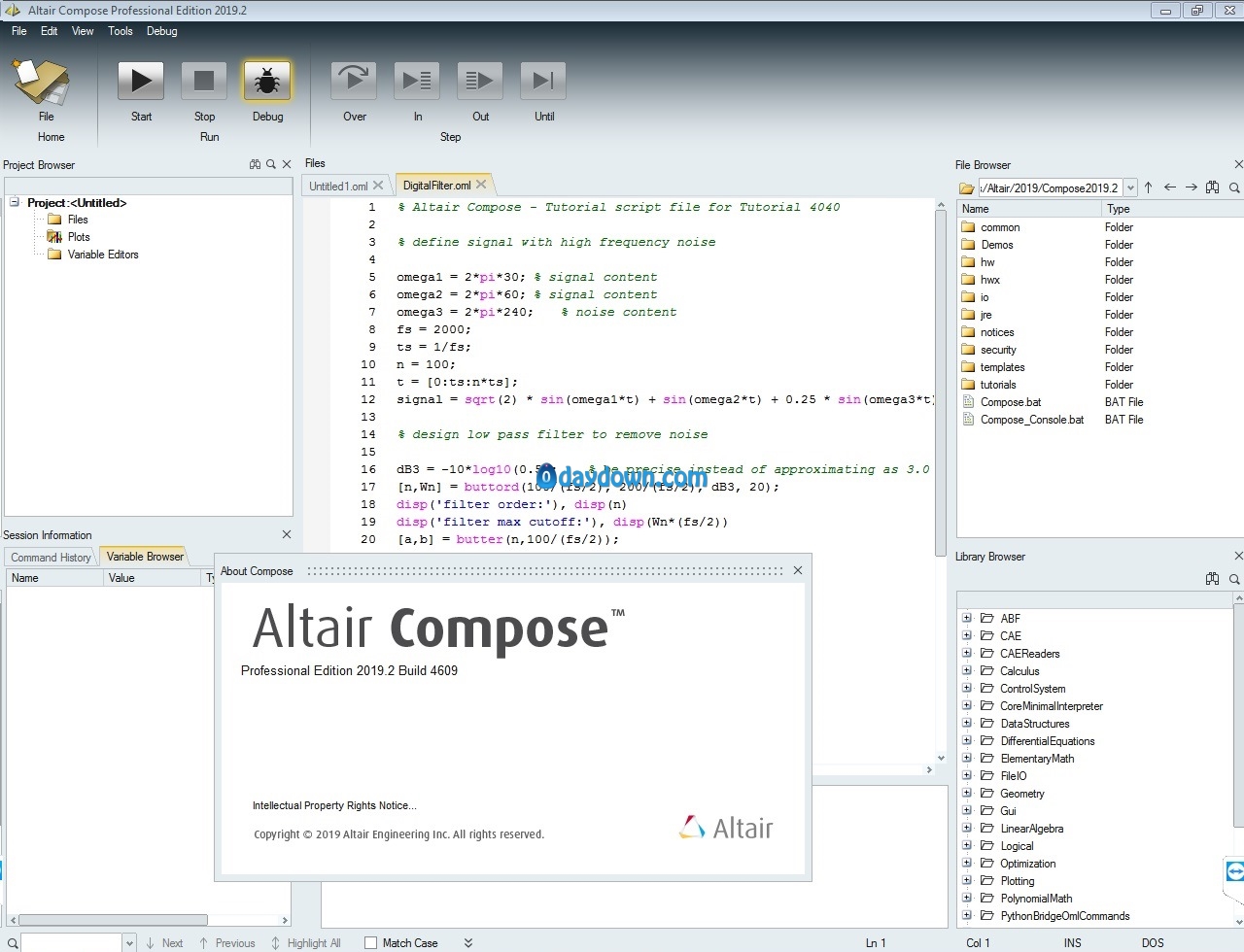Toggle the Match Case checkbox

pyautogui.click(x=370, y=943)
